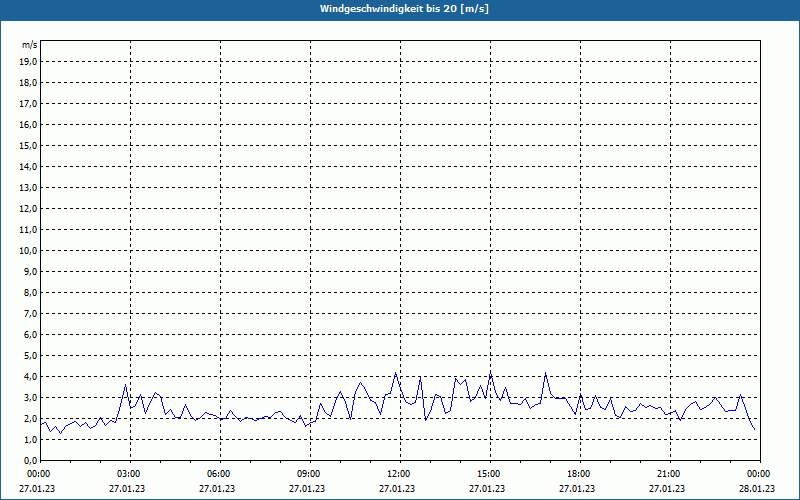
Task: Click the "00:00" label above date 28.01.23
Action: [x=760, y=474]
